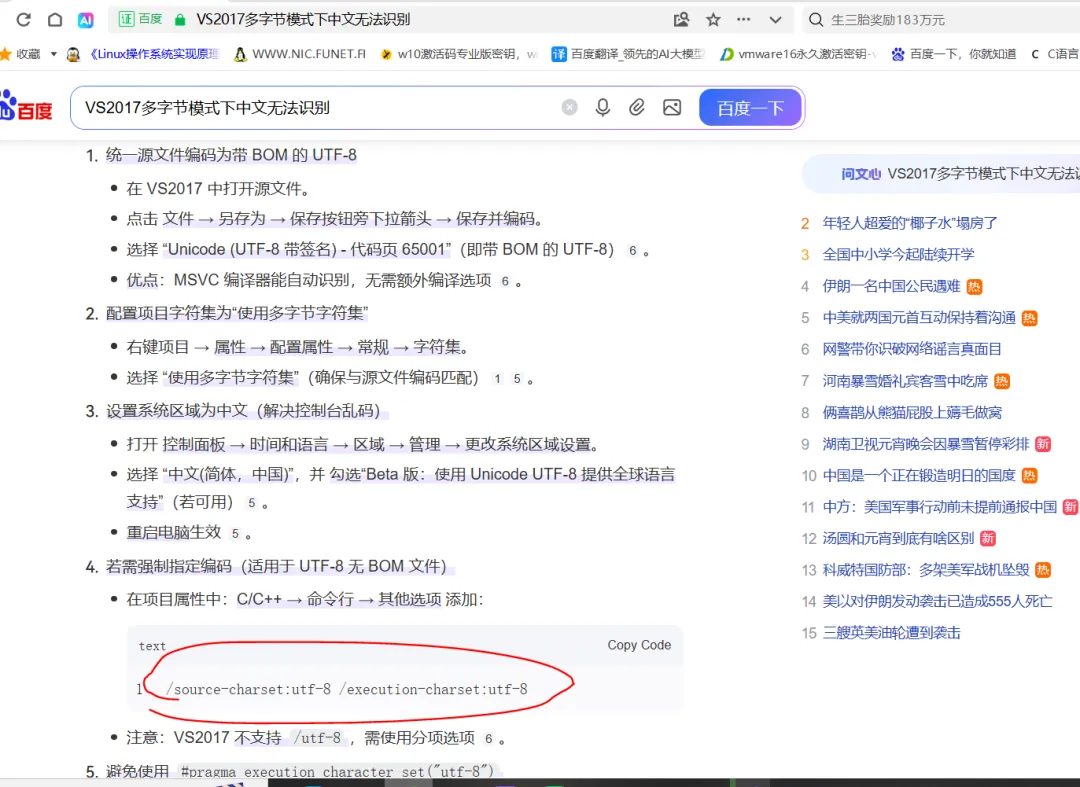Image resolution: width=1080 pixels, height=787 pixels.
Task: Open hot topic 网警带你识破网络谣言真面目
Action: click(x=912, y=349)
